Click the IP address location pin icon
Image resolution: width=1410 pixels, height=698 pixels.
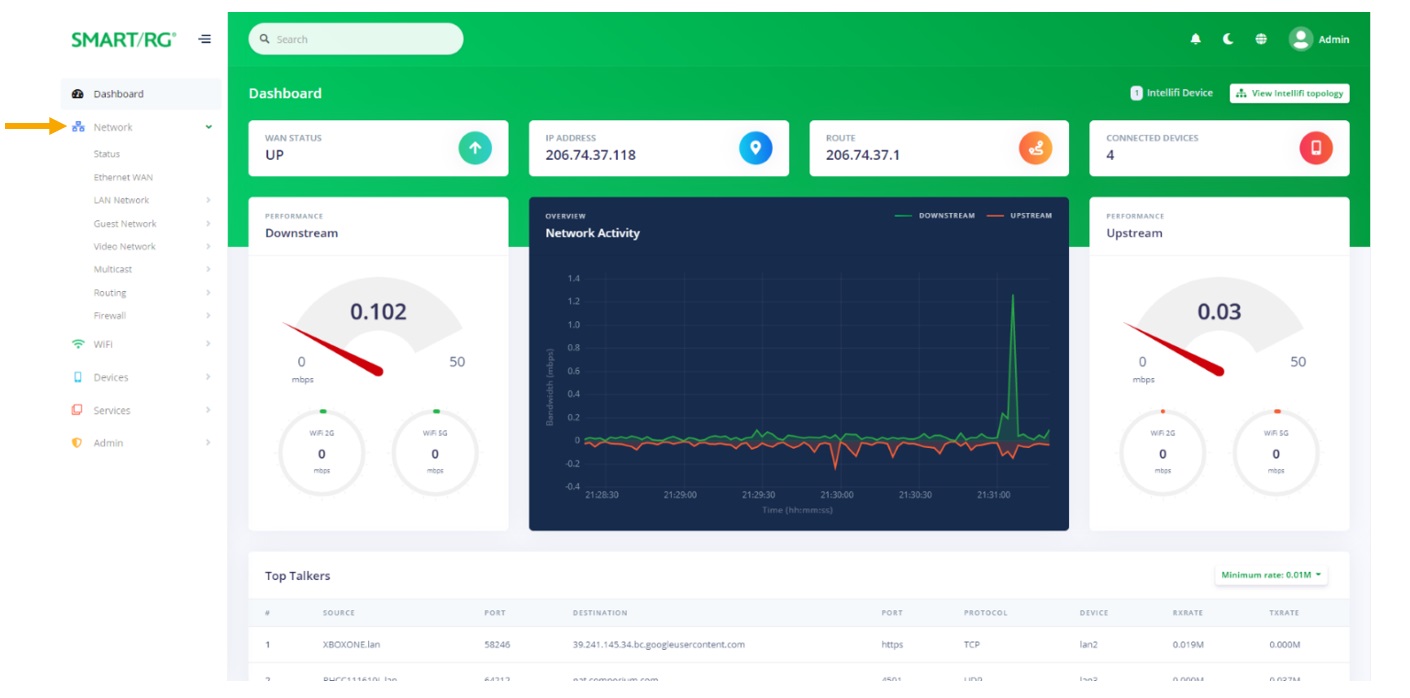tap(756, 148)
